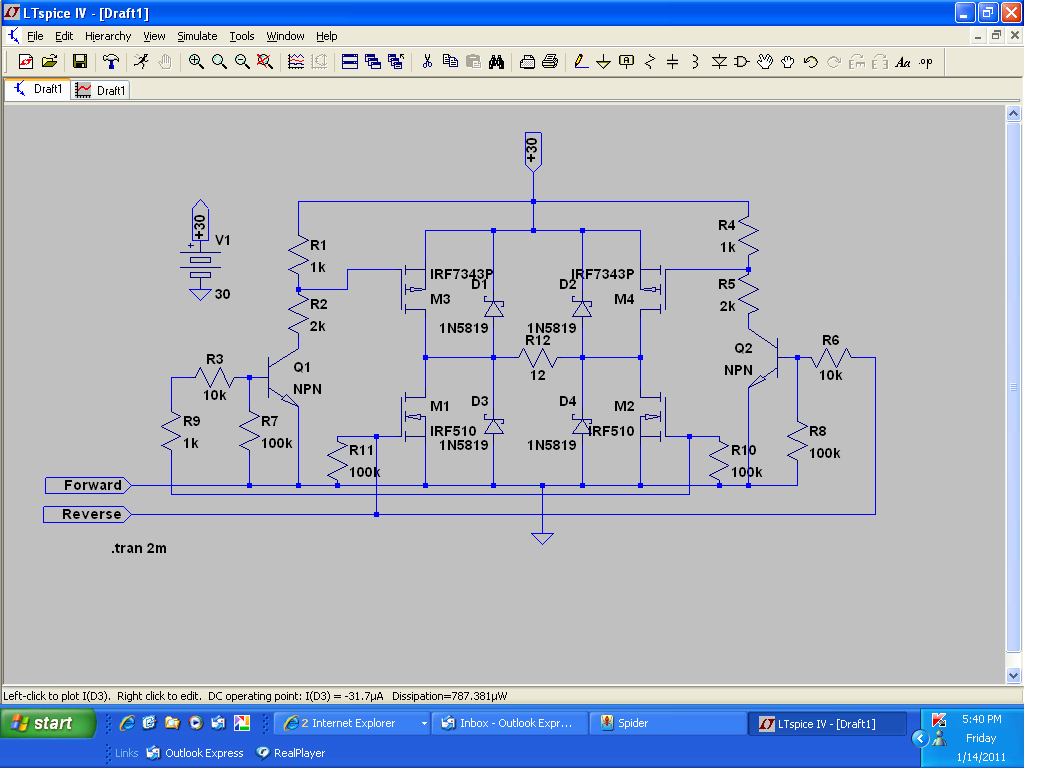This screenshot has height=770, width=1042.
Task: Select the Move open-hand tool
Action: tap(765, 62)
